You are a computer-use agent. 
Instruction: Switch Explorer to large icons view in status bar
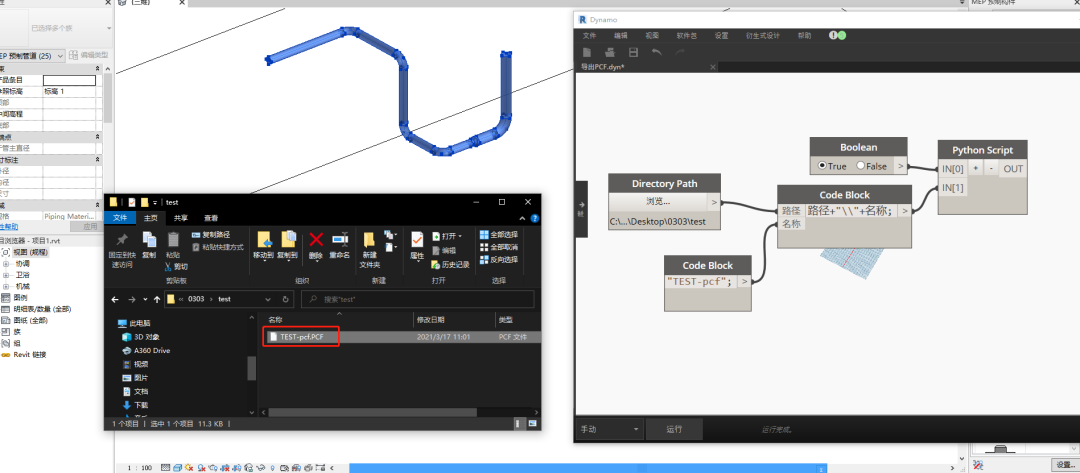533,423
